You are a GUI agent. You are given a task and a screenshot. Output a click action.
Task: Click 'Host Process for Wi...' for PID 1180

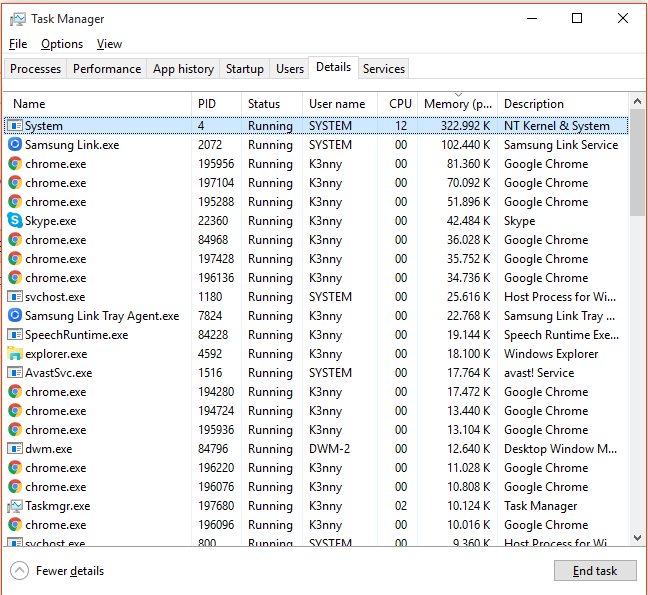click(560, 297)
